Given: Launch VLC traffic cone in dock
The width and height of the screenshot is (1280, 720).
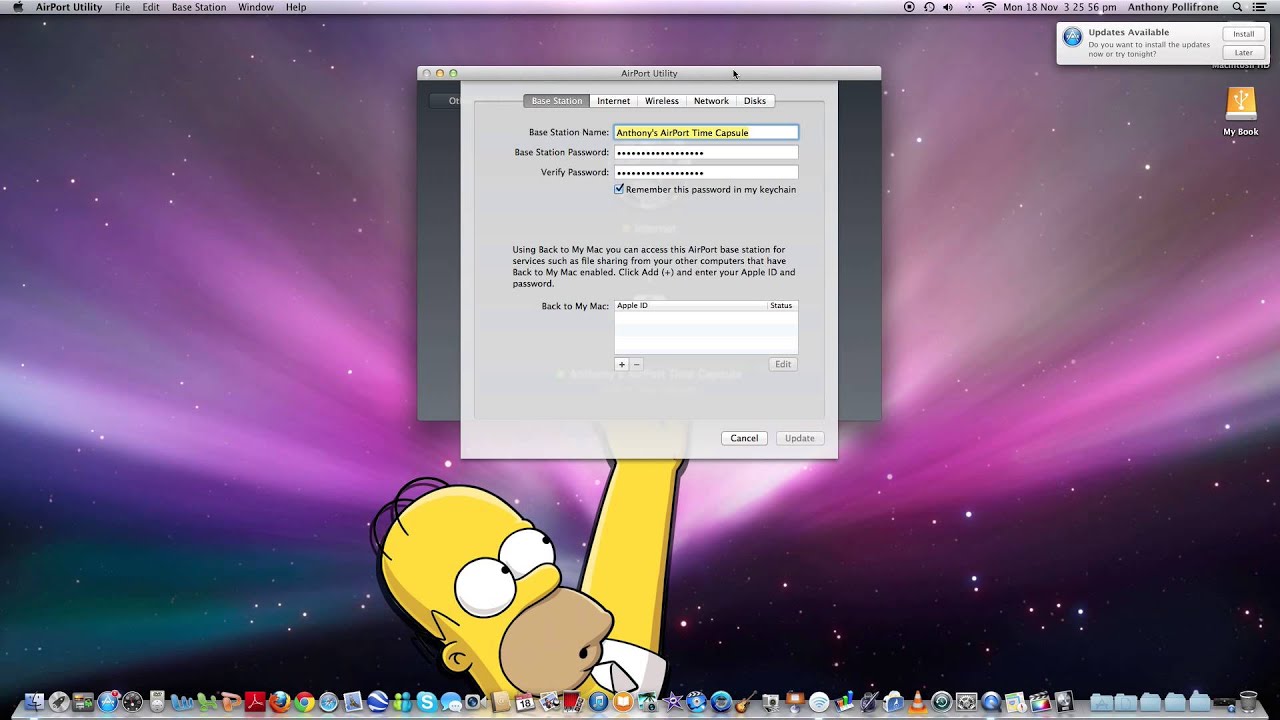Looking at the screenshot, I should [x=918, y=702].
